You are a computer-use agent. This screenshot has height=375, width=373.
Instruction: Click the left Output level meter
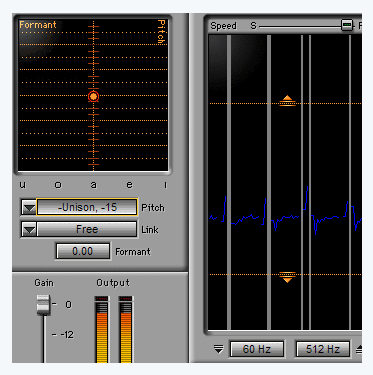[102, 329]
